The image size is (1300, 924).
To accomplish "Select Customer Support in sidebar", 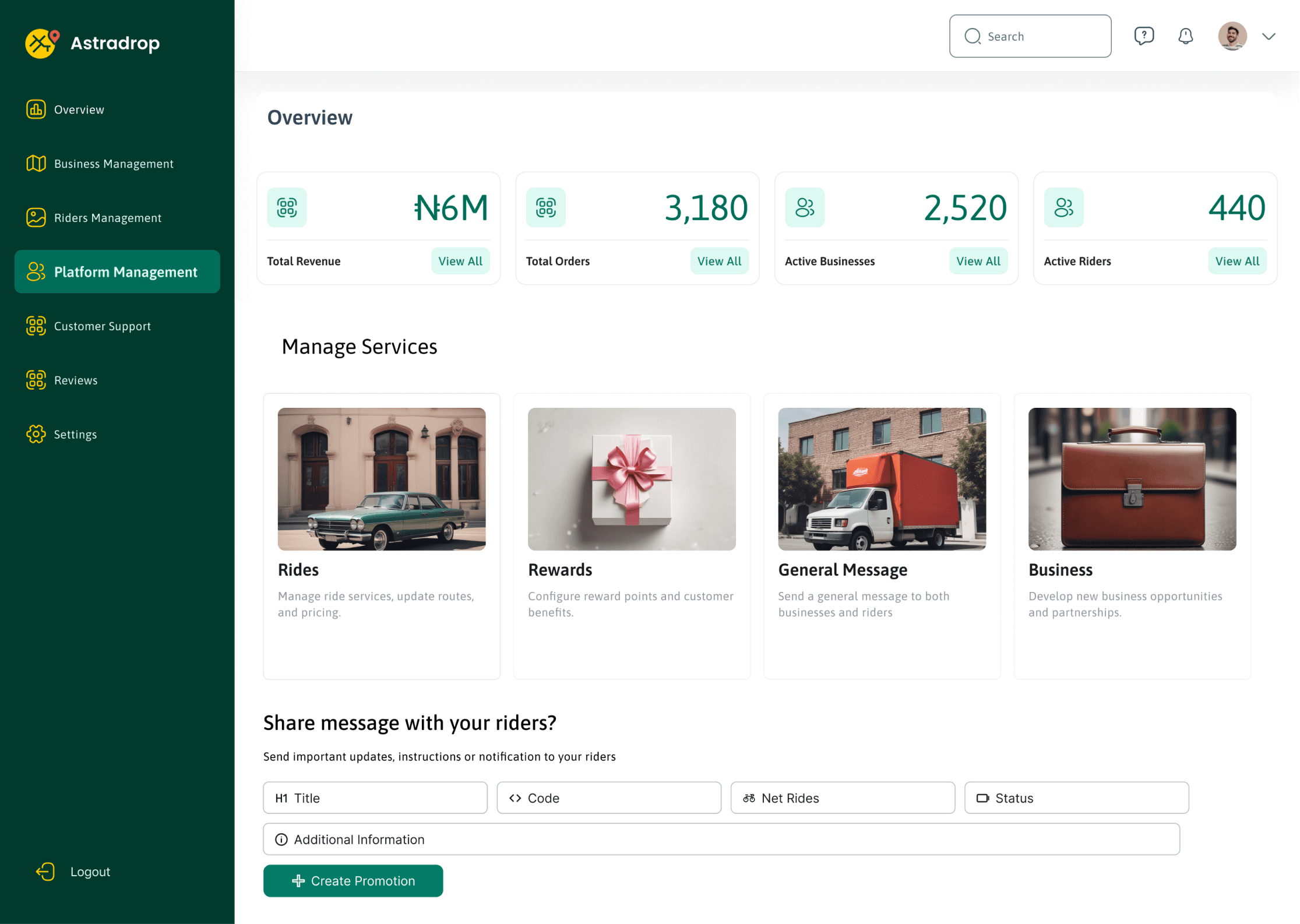I will pos(103,326).
